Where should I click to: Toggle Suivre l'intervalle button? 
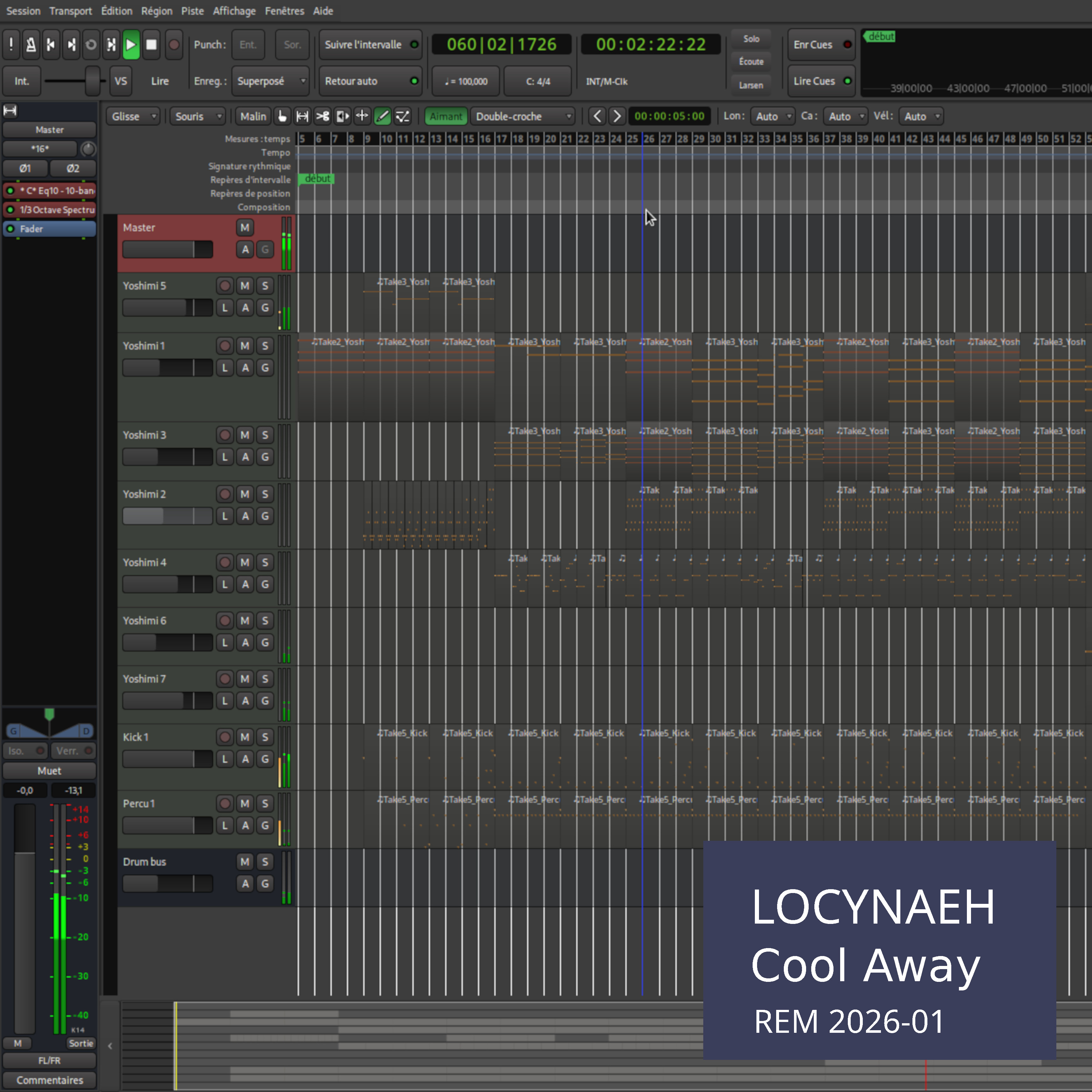tap(370, 45)
